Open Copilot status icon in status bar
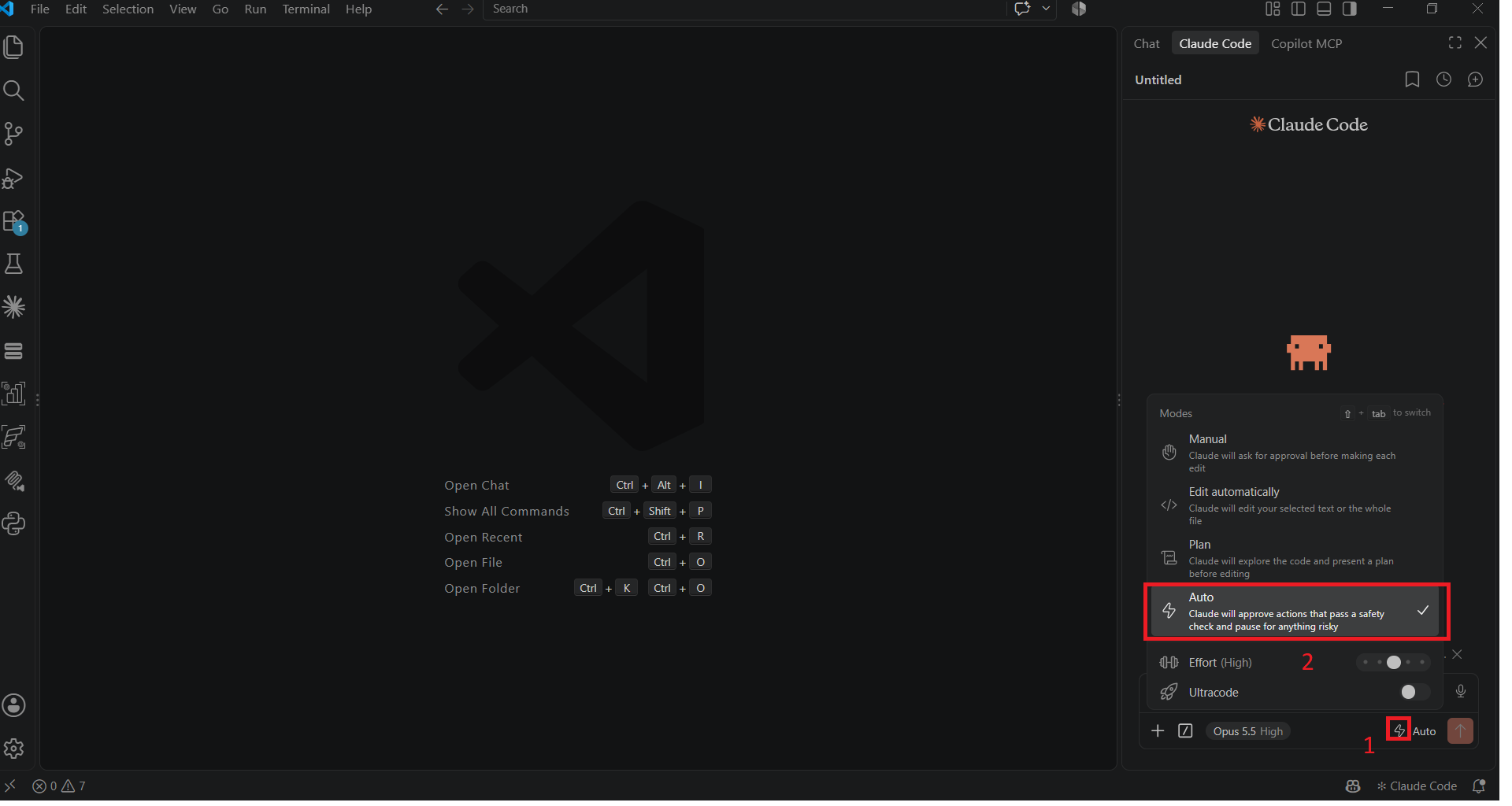1512x806 pixels. pyautogui.click(x=1353, y=786)
